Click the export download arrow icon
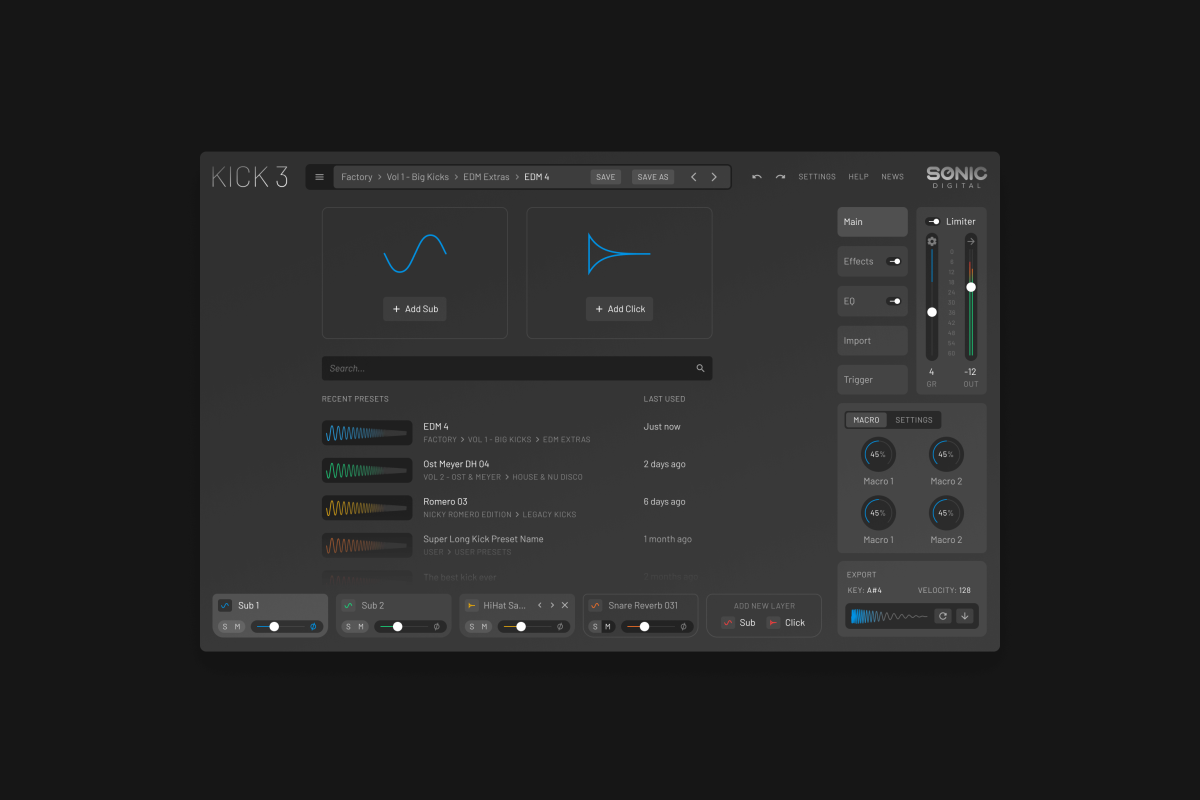 tap(964, 616)
